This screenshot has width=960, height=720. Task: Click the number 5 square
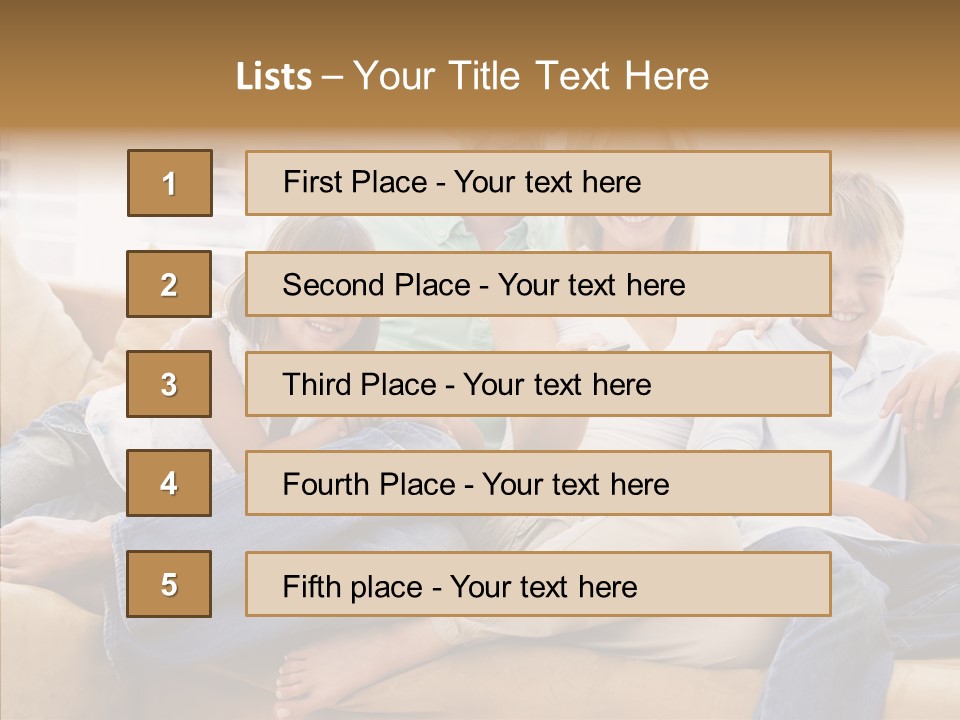tap(169, 584)
